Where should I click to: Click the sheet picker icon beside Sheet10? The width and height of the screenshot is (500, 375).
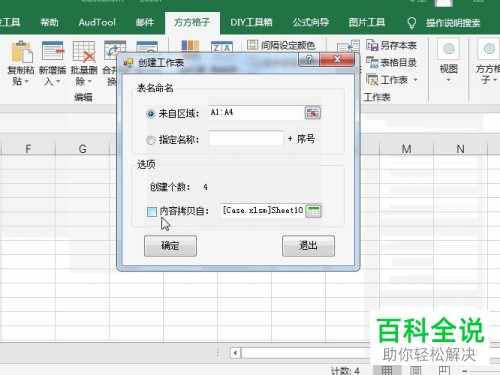313,211
